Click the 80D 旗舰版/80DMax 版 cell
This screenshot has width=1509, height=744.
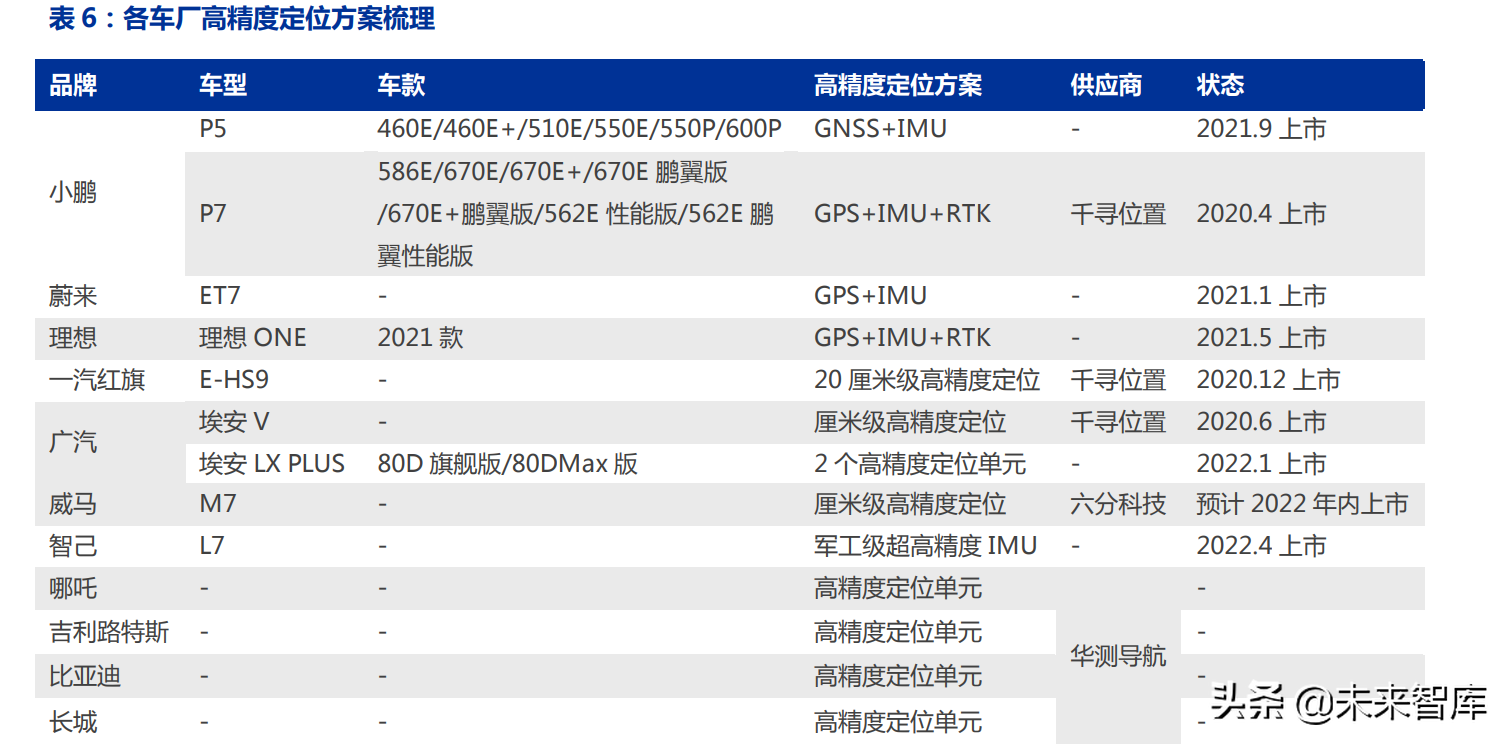coord(508,464)
